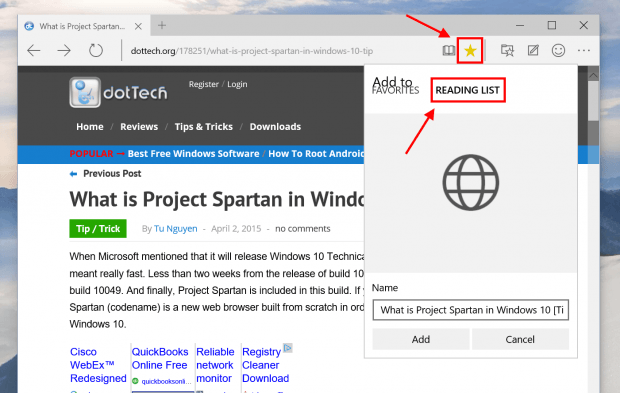Click the browser forward arrow
The height and width of the screenshot is (393, 620).
(64, 51)
